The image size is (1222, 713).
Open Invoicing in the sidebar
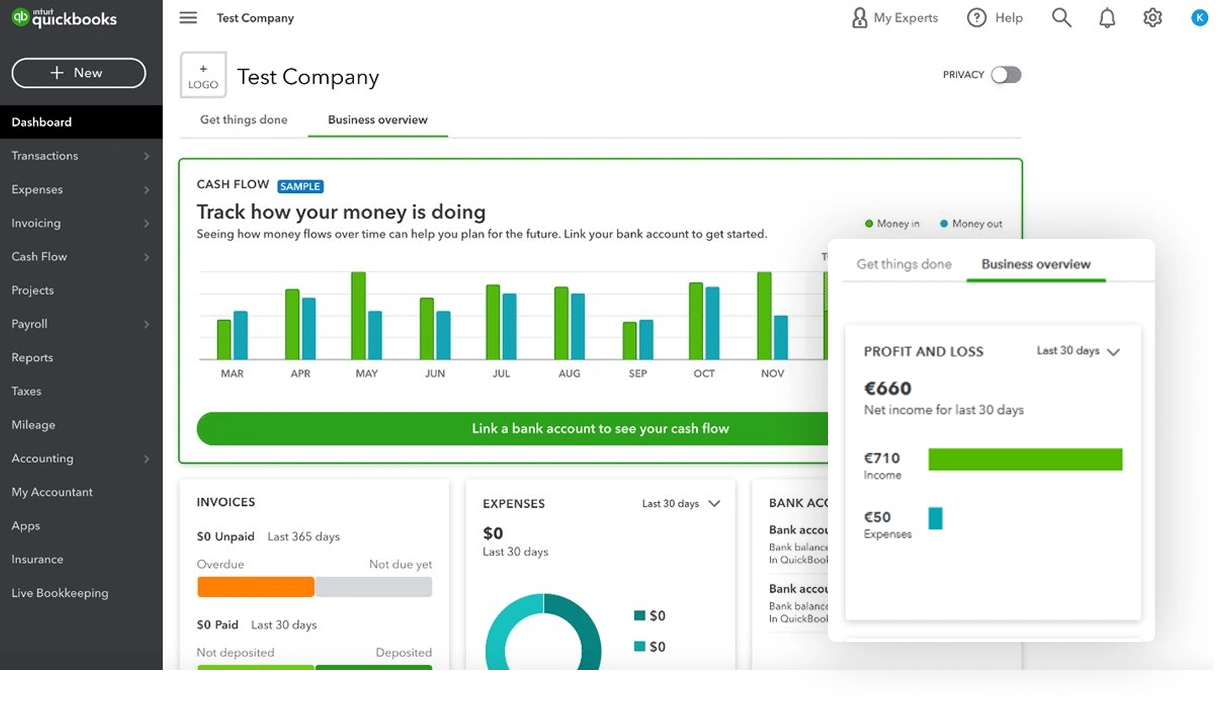[36, 223]
